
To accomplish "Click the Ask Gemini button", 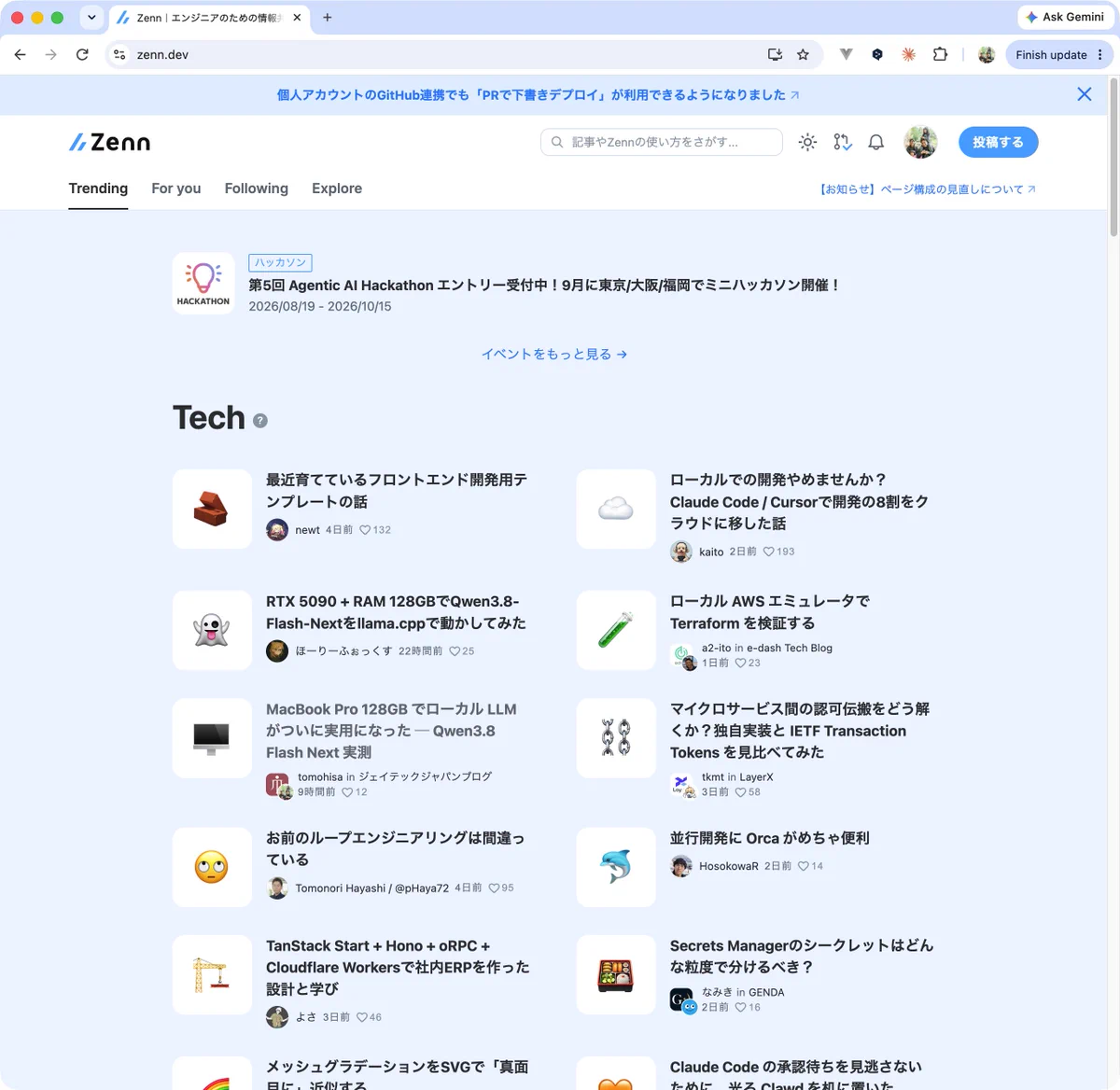I will (1065, 17).
